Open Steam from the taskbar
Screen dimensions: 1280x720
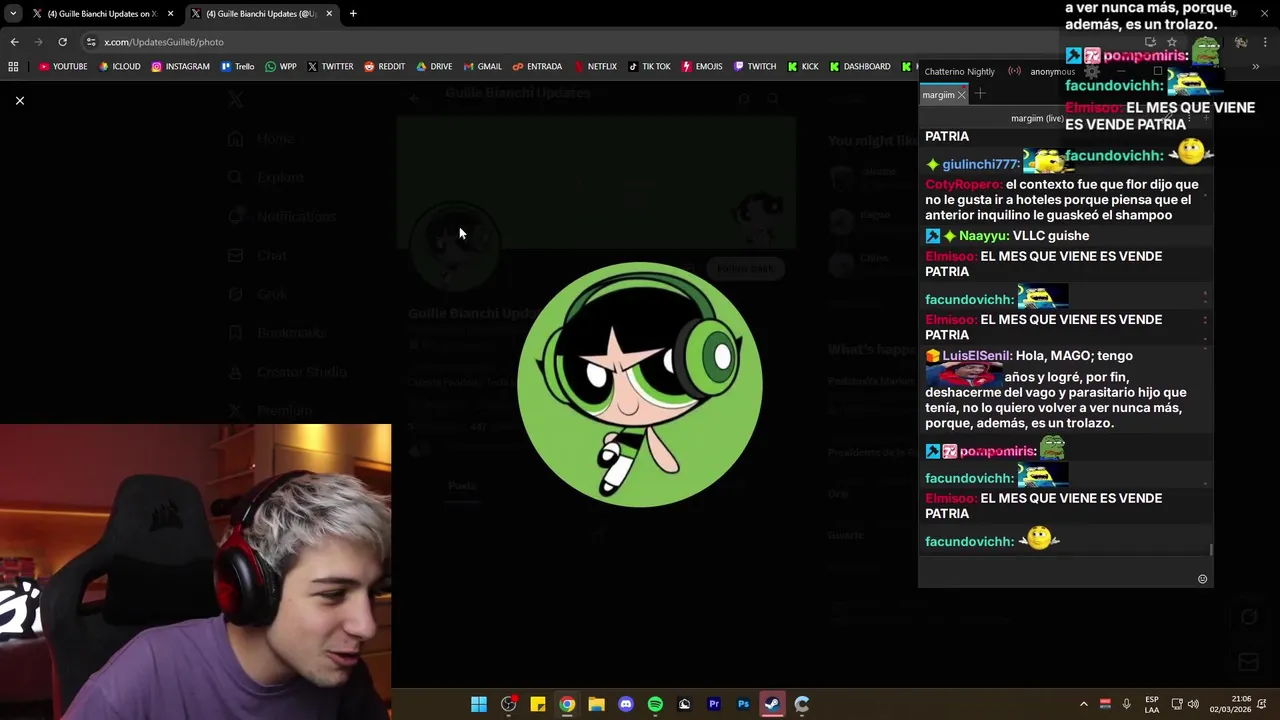tap(772, 704)
